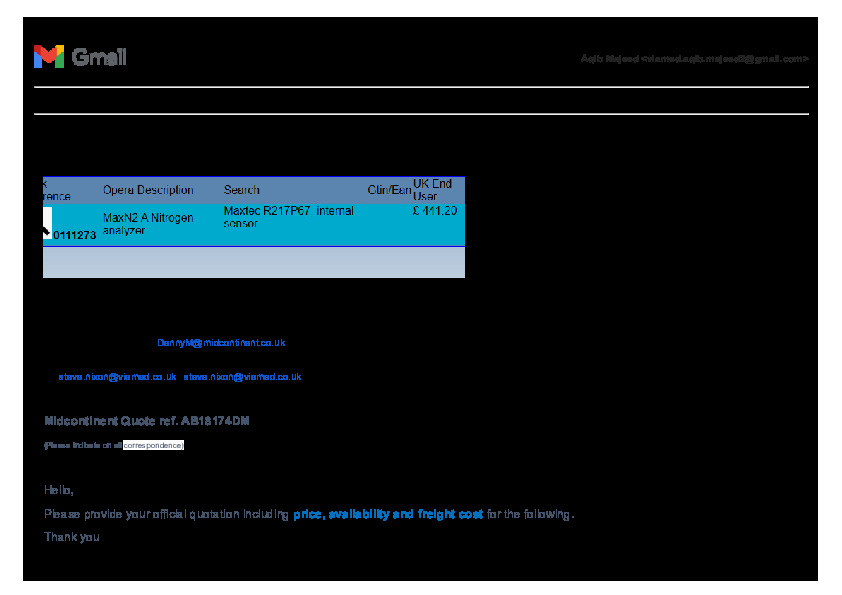Select the MaxN2 A Nitrogen analyzer cell
This screenshot has width=842, height=595.
click(x=148, y=224)
